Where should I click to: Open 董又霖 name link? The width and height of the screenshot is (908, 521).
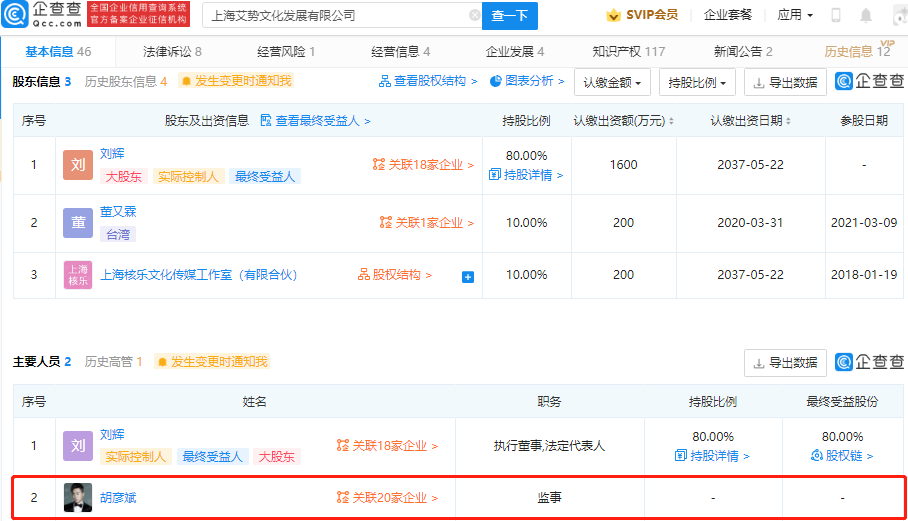pos(118,211)
